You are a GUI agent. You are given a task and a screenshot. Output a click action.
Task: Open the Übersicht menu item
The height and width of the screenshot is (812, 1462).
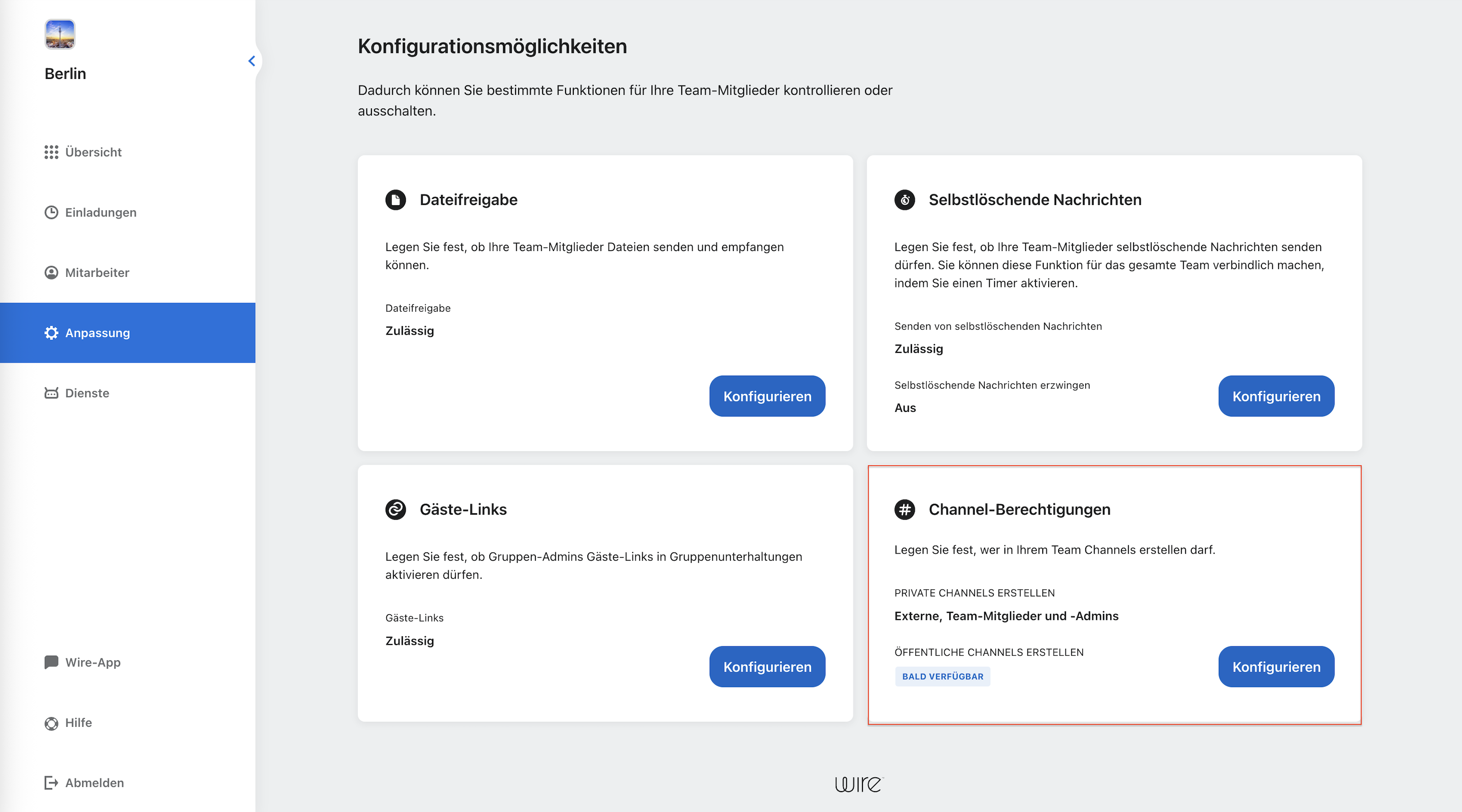[128, 152]
